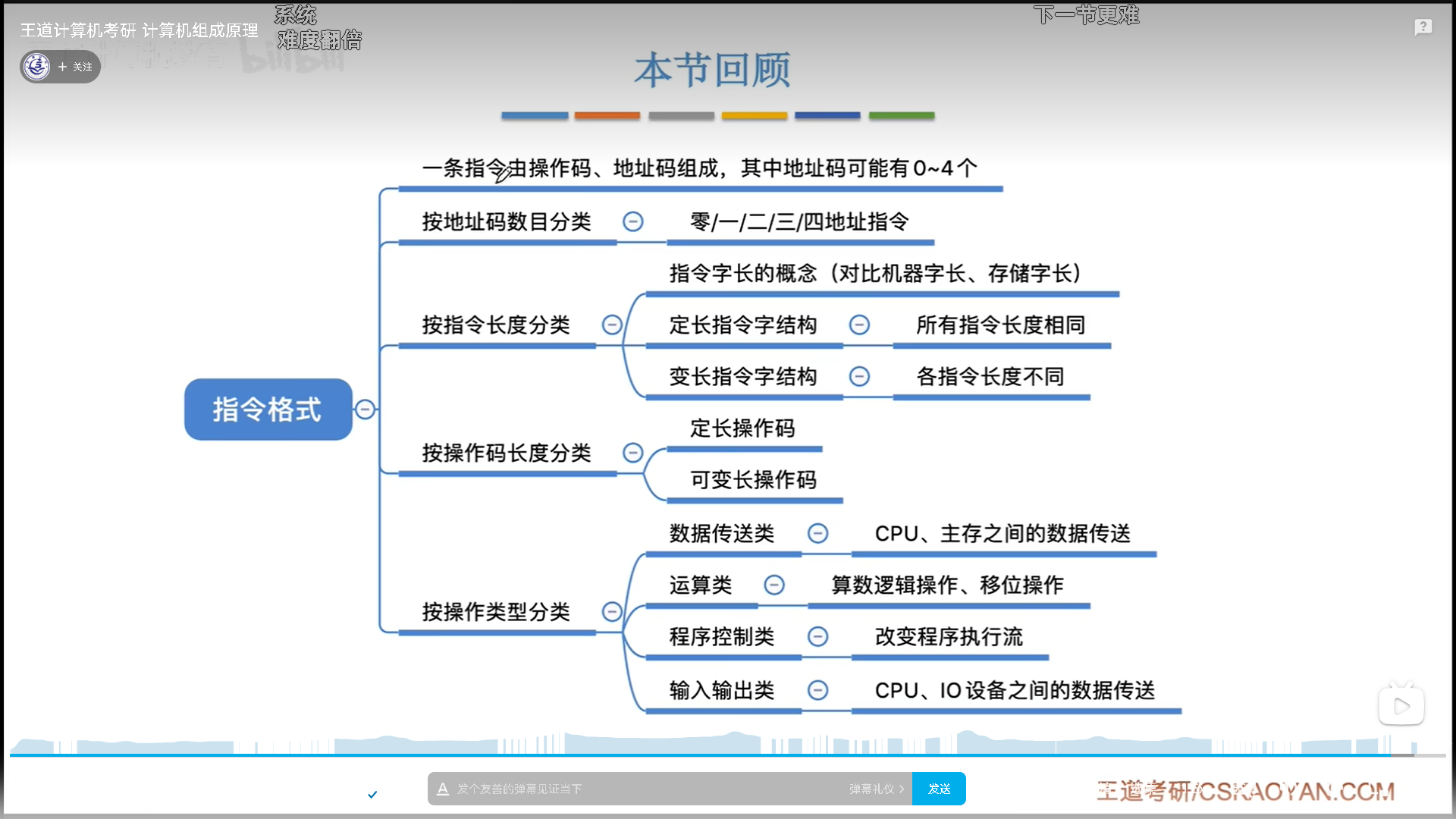The image size is (1456, 819).
Task: Collapse the 按操作类型分类 branch
Action: (612, 612)
